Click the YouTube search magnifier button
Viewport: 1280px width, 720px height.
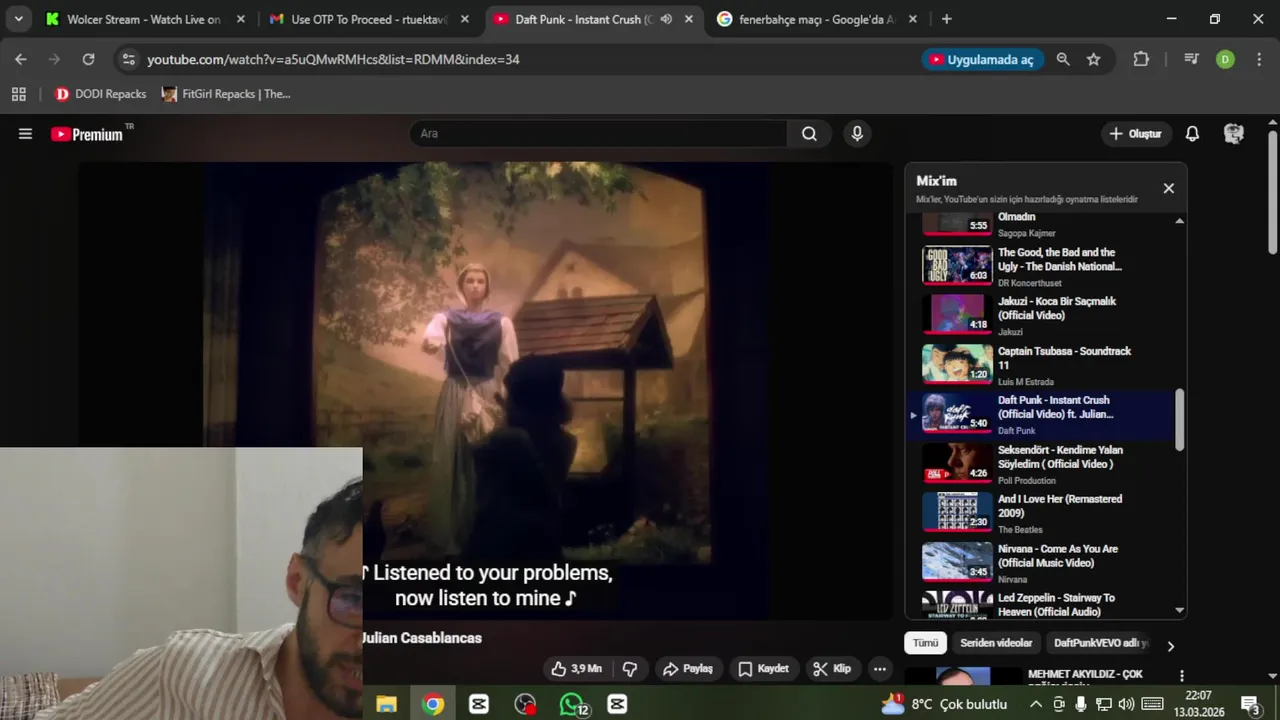point(809,134)
